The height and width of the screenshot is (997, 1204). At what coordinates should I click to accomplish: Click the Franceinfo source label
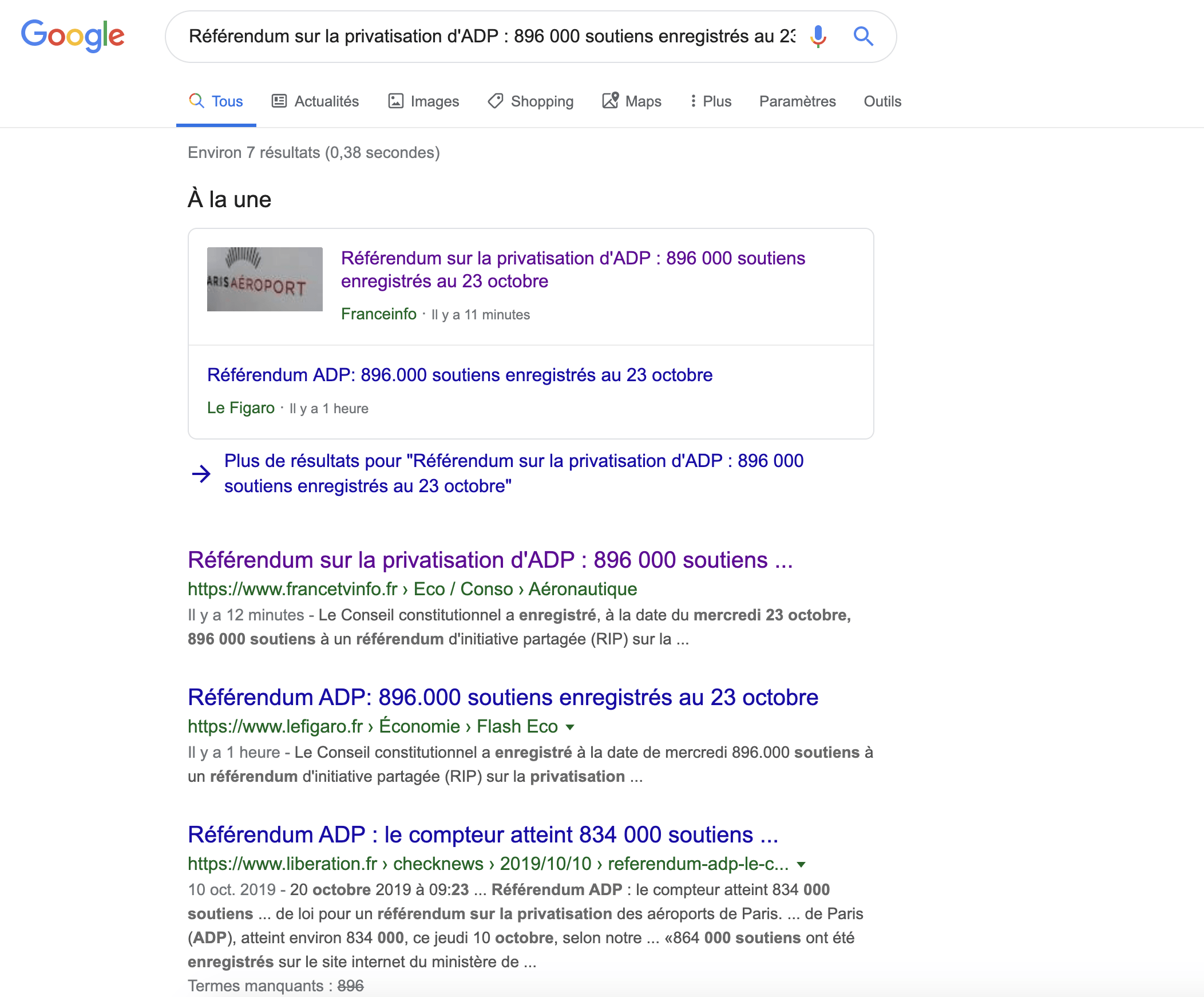click(x=378, y=314)
